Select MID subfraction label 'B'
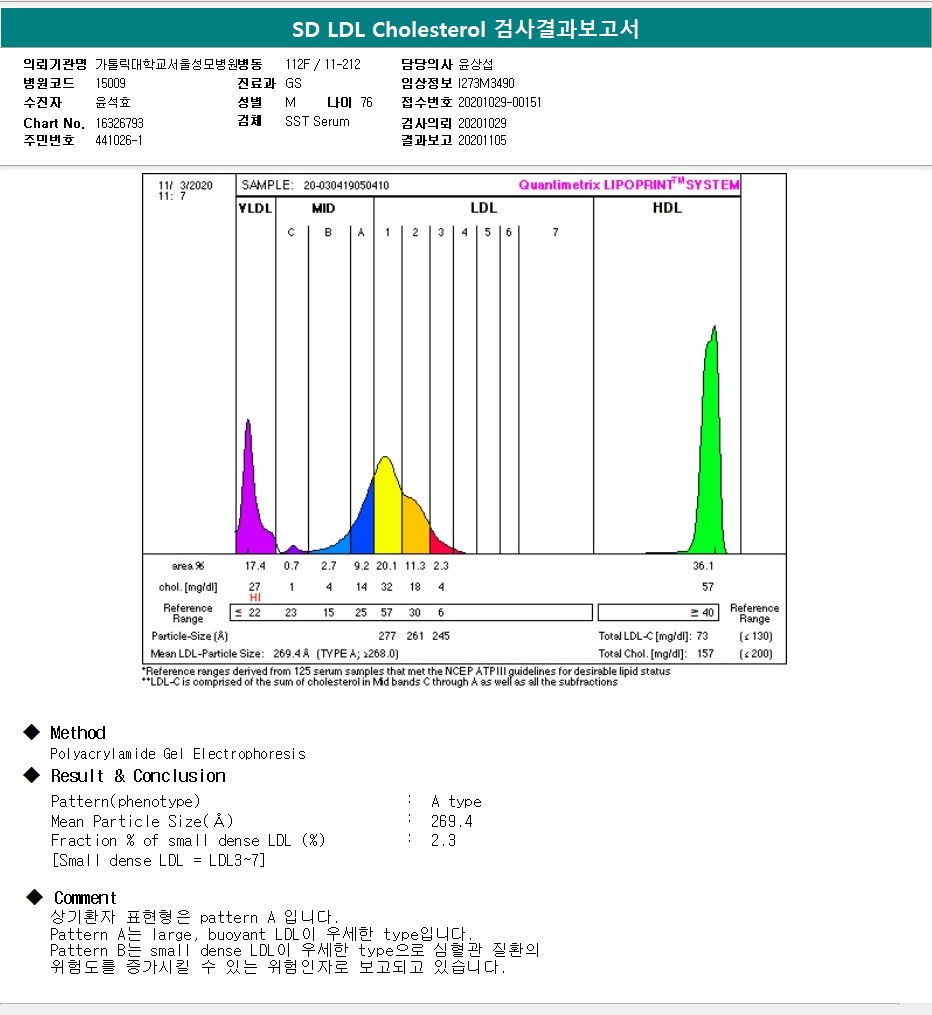This screenshot has width=932, height=1015. [x=328, y=232]
